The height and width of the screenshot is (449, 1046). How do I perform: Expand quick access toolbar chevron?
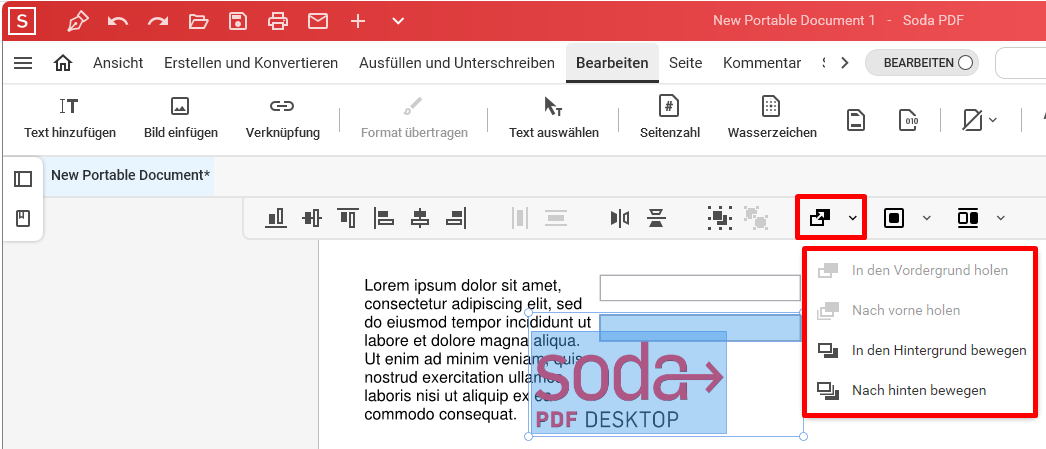coord(398,21)
